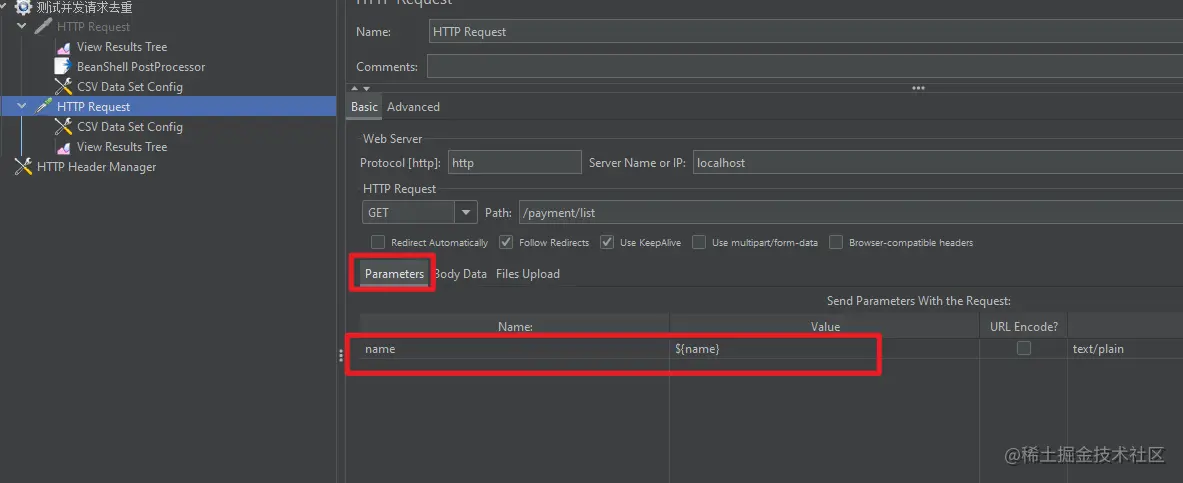Click the Comments input field

[x=805, y=66]
